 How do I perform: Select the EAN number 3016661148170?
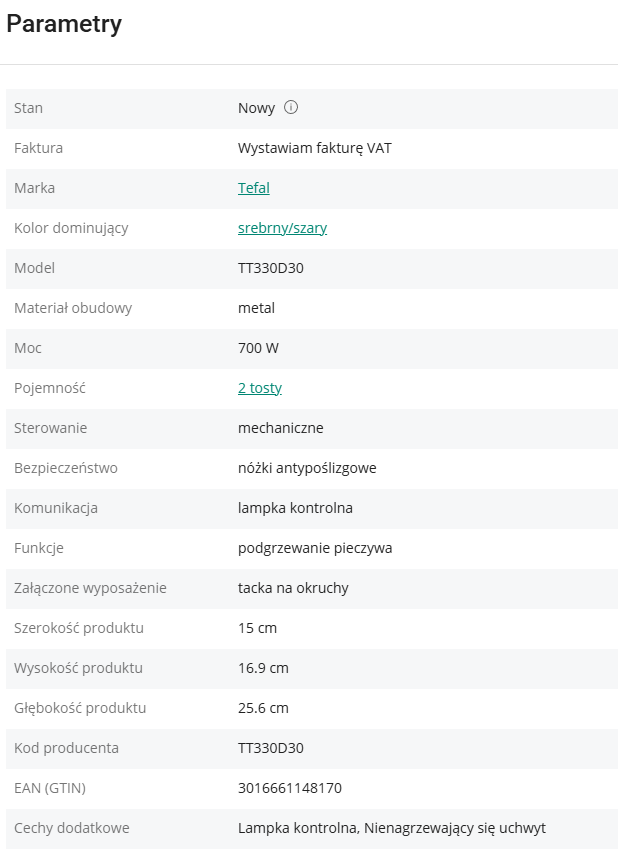tap(290, 788)
